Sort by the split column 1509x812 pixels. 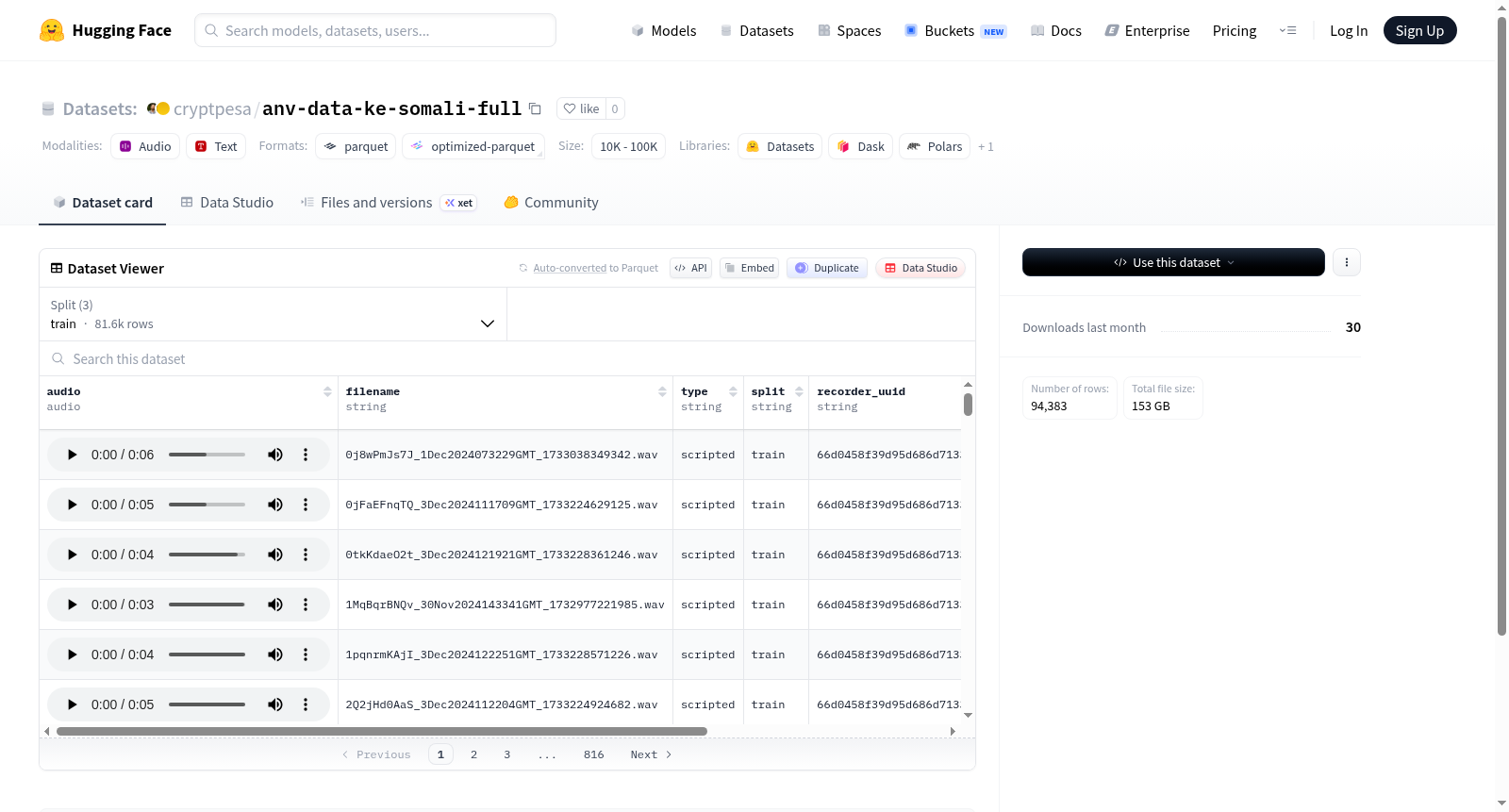pyautogui.click(x=799, y=391)
